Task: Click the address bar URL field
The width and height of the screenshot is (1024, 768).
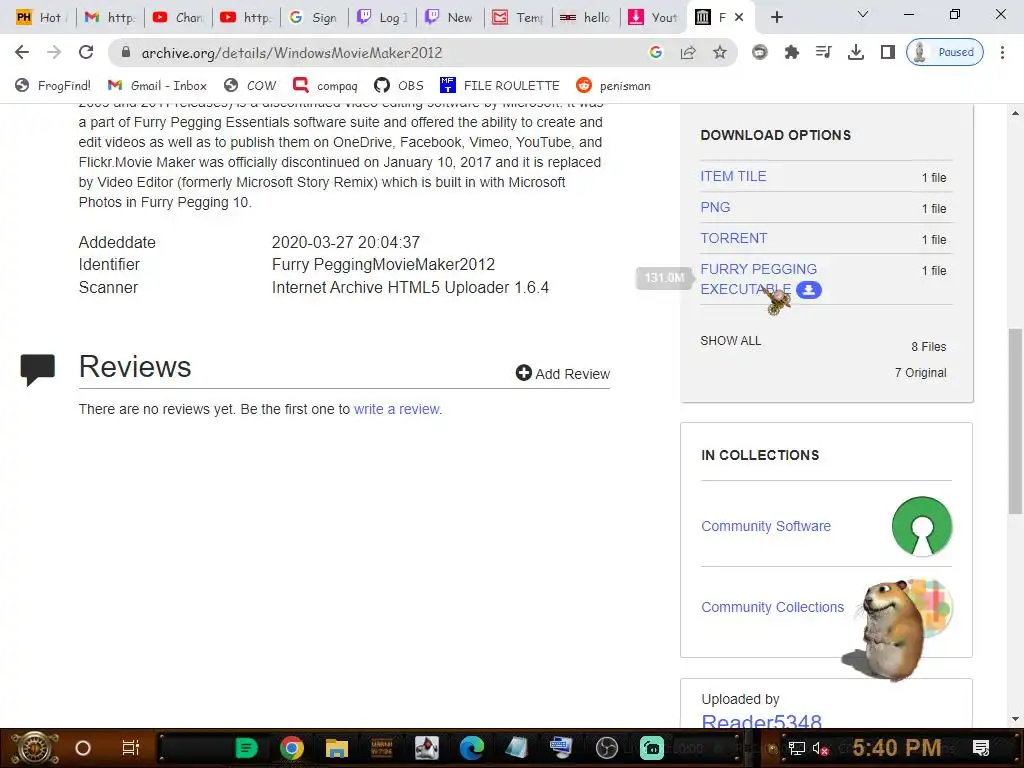Action: [379, 53]
